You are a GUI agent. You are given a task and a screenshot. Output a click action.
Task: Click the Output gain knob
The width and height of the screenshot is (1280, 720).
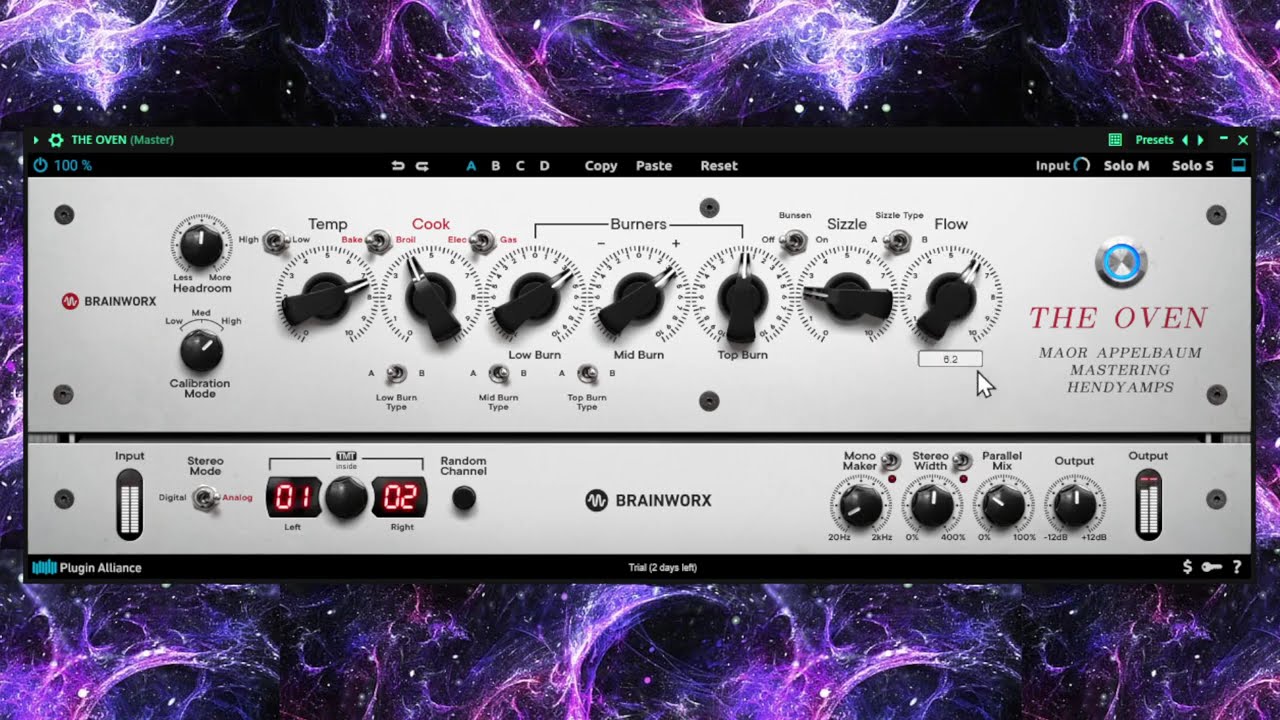[x=1075, y=506]
